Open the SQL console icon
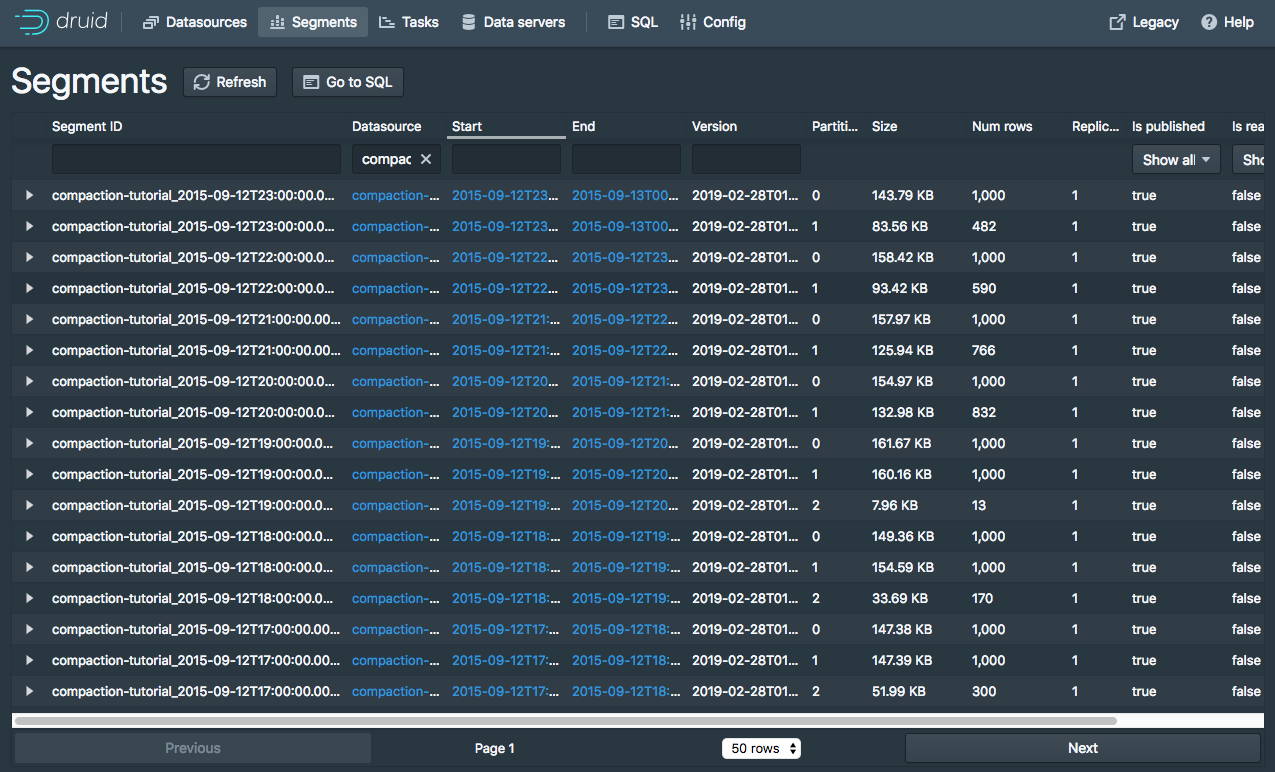This screenshot has height=772, width=1275. 616,22
